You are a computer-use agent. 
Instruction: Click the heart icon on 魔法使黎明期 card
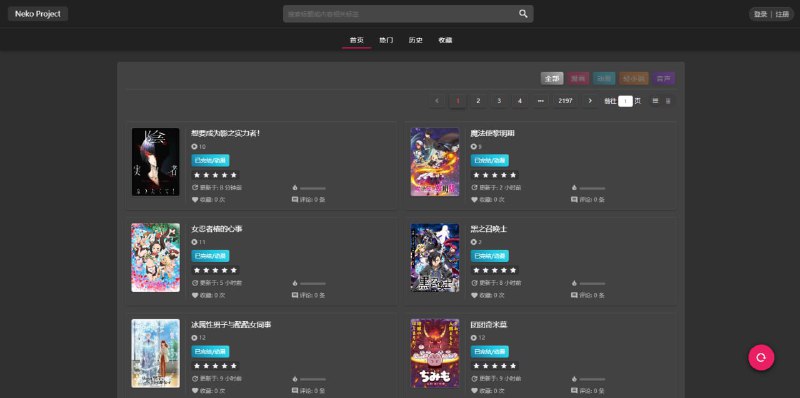(x=474, y=200)
